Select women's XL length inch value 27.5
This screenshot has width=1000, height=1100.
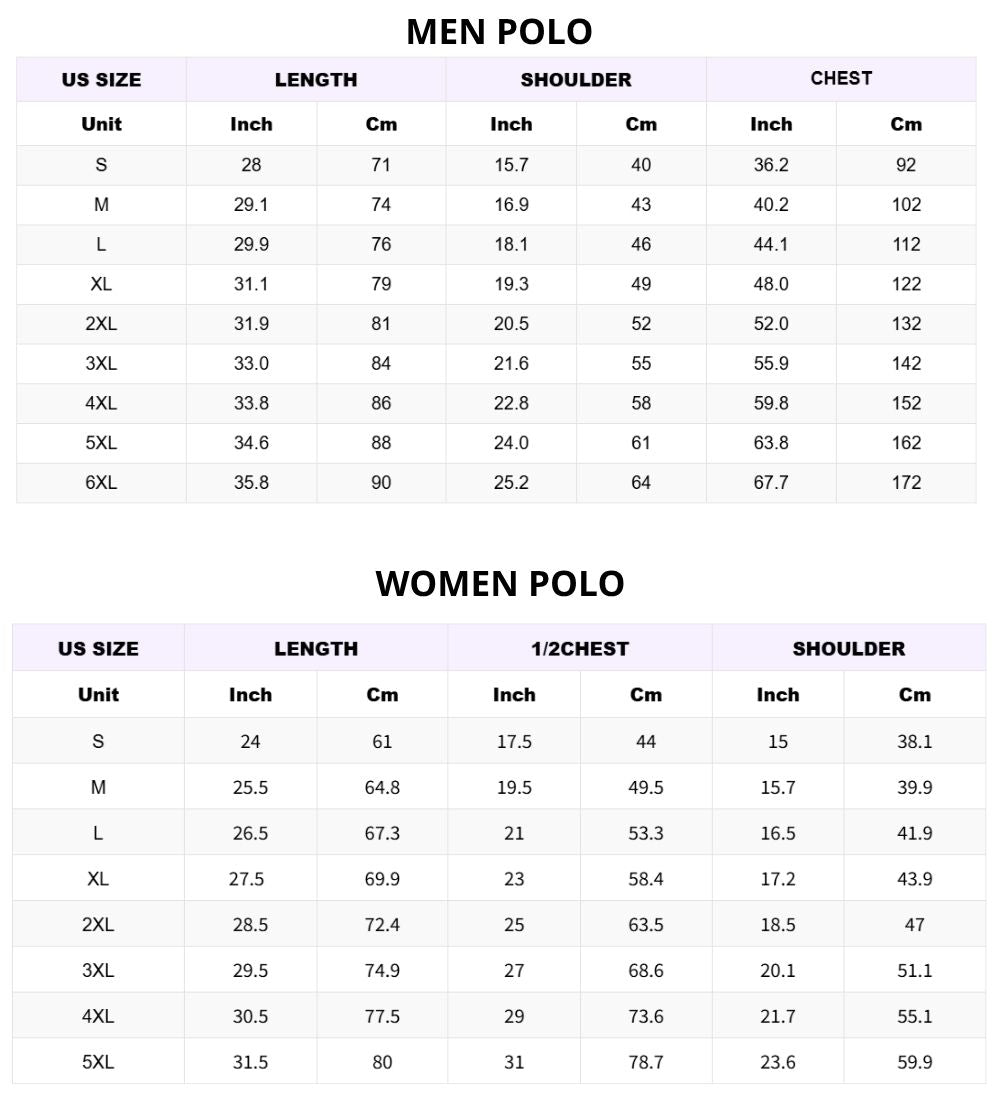point(246,879)
